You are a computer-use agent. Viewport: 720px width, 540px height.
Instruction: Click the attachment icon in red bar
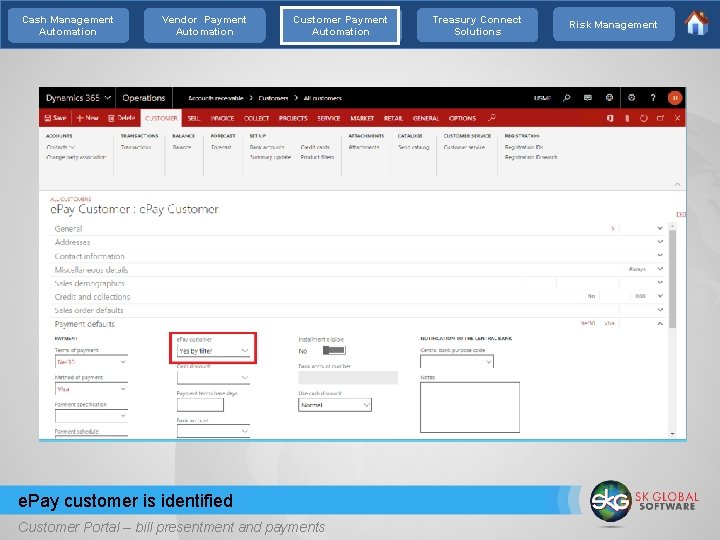pos(627,118)
